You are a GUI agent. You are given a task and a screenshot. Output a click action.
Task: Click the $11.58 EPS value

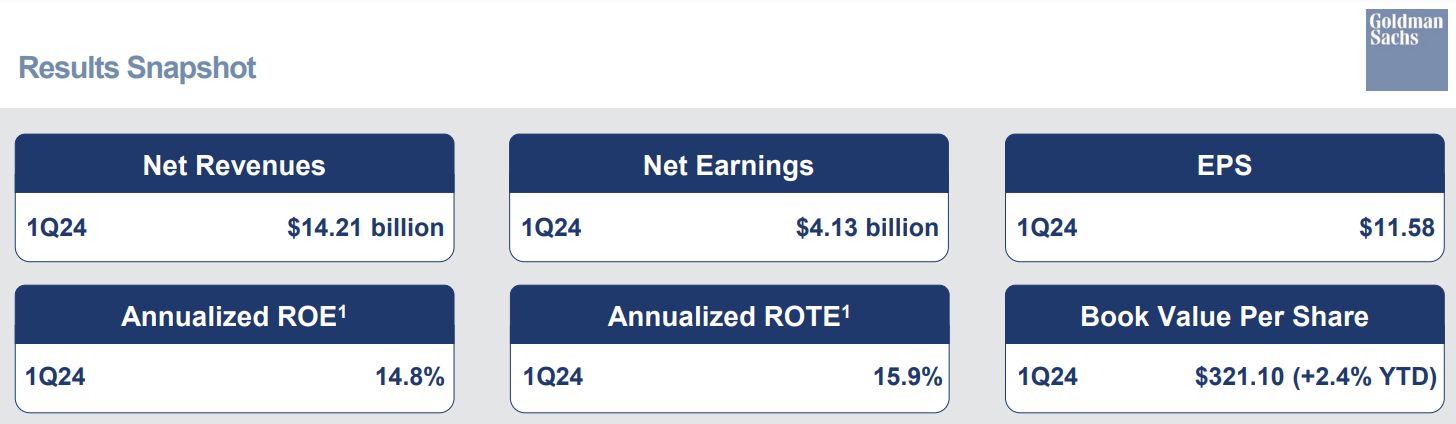1397,228
